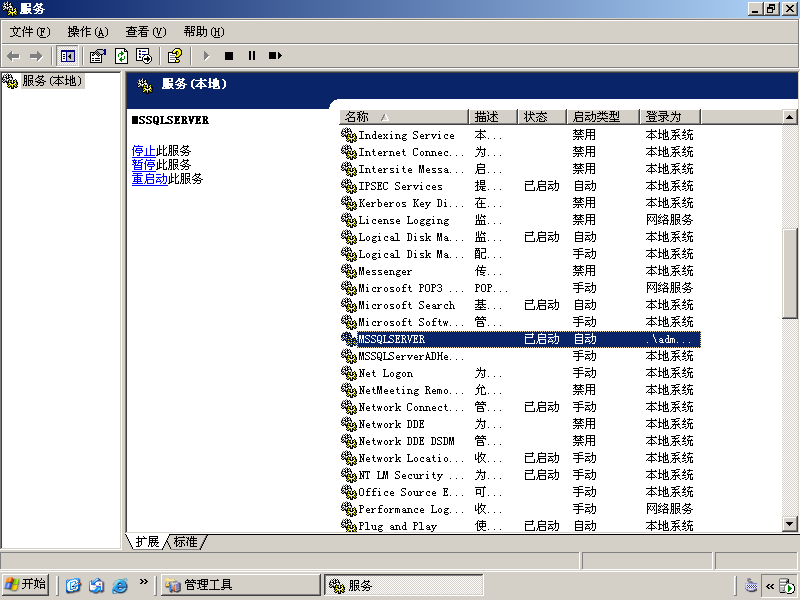Select the Network Connect... service icon
The height and width of the screenshot is (600, 800).
348,408
